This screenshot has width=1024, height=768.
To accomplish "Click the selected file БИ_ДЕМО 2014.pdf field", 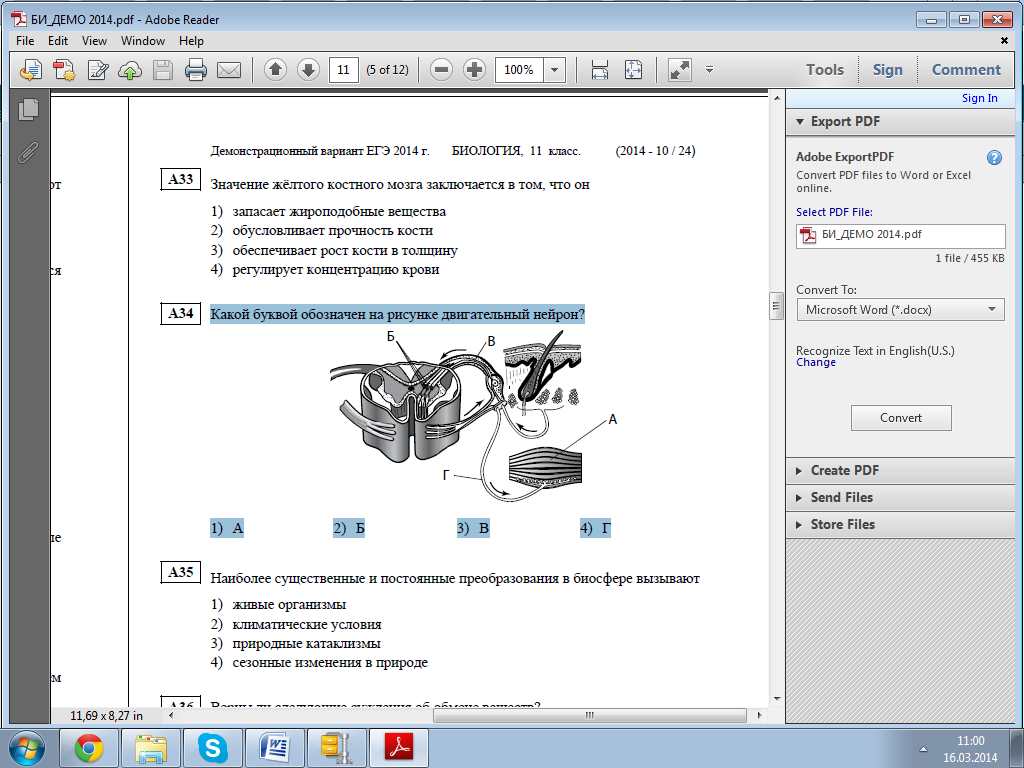I will 901,236.
